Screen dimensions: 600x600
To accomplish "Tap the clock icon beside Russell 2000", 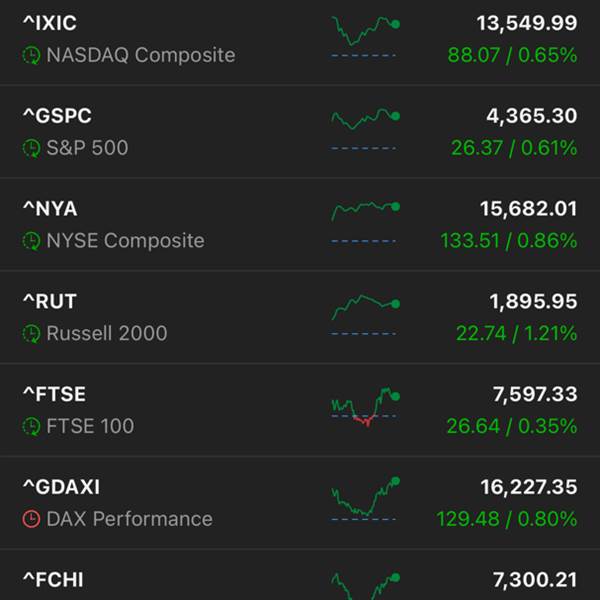I will point(31,334).
